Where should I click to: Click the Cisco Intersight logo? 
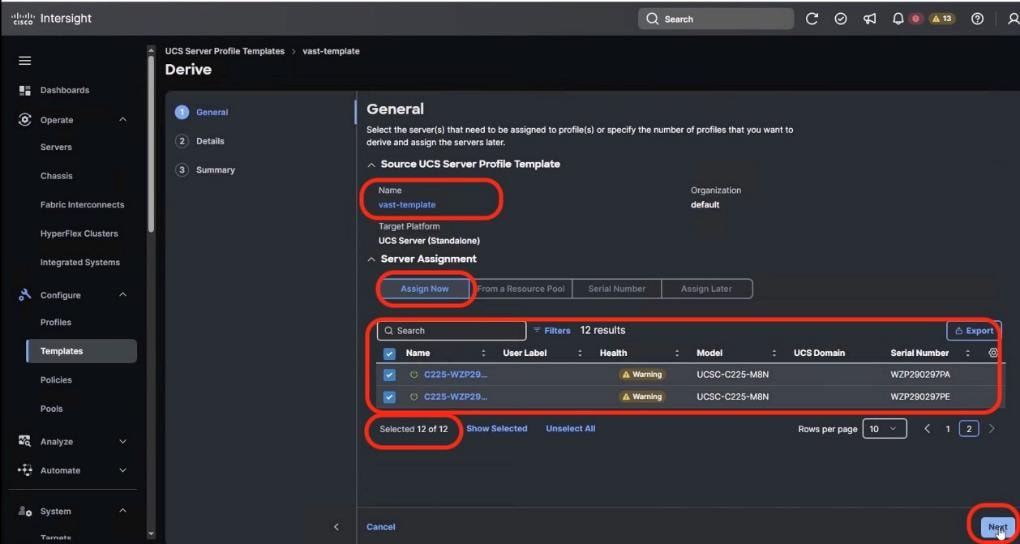(x=51, y=19)
